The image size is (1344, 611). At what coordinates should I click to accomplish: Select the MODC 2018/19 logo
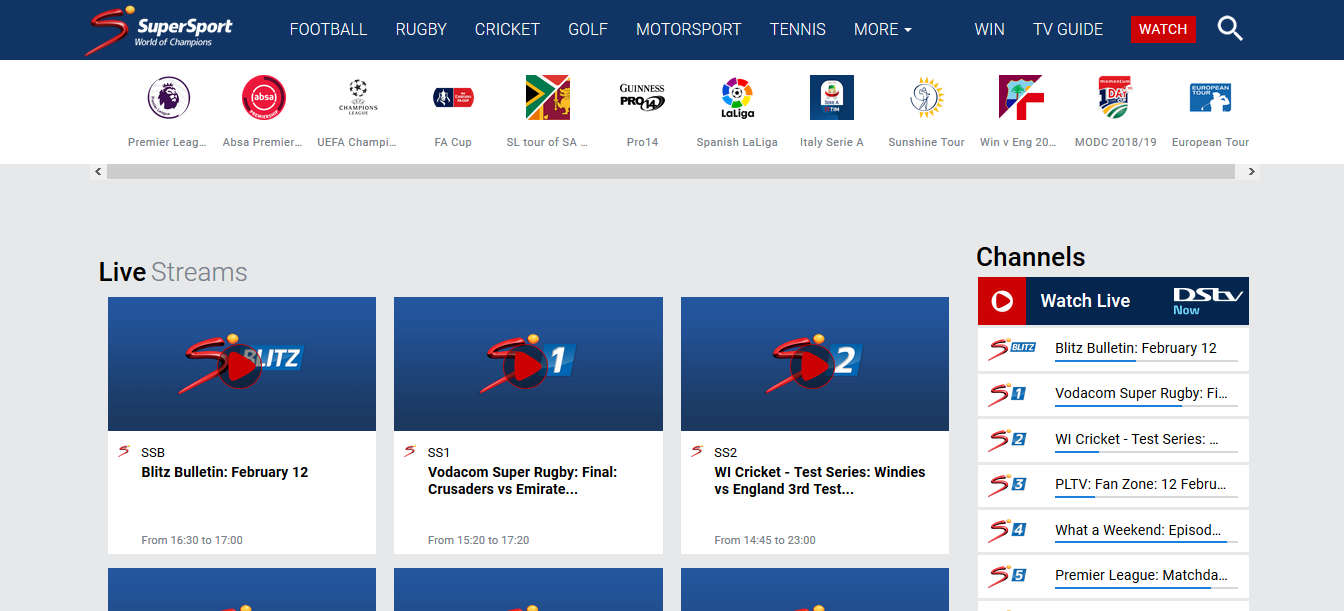(x=1115, y=98)
